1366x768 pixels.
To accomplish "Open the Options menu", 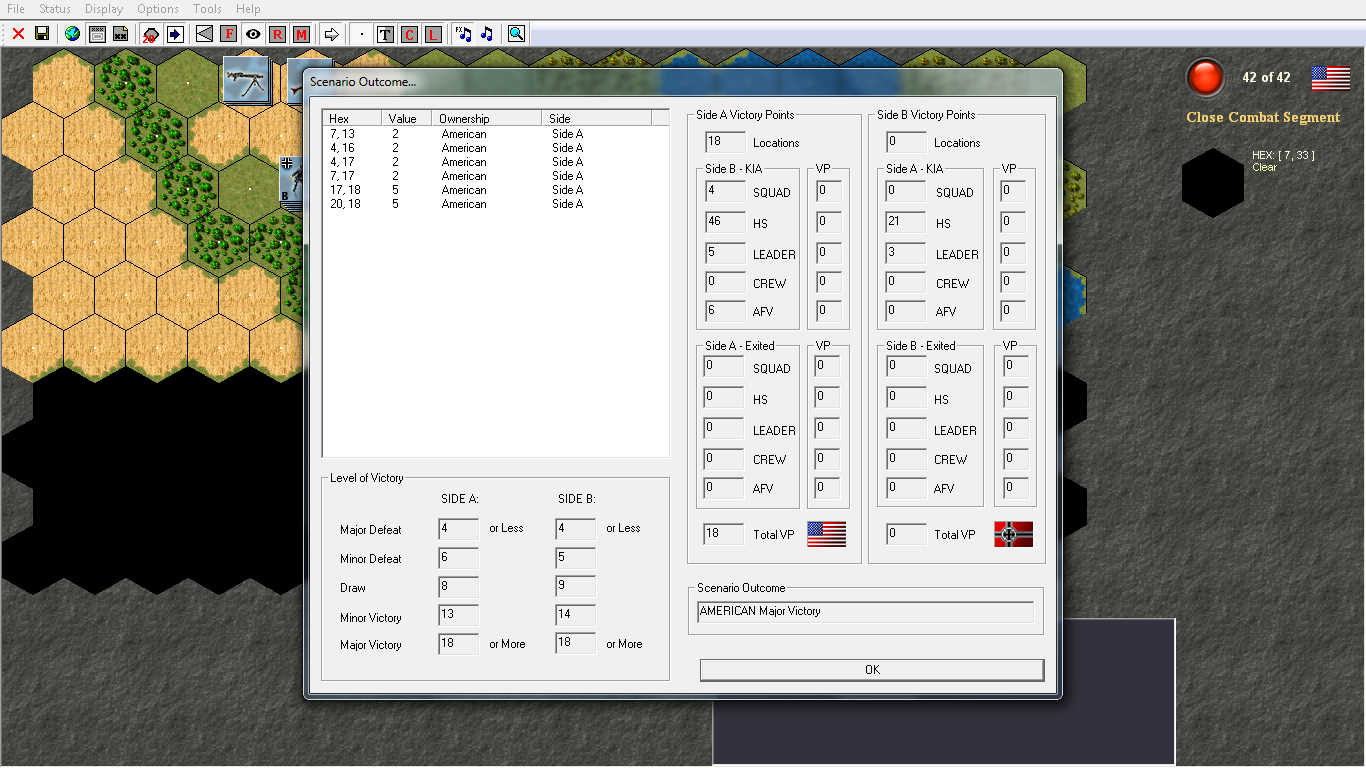I will pyautogui.click(x=158, y=9).
